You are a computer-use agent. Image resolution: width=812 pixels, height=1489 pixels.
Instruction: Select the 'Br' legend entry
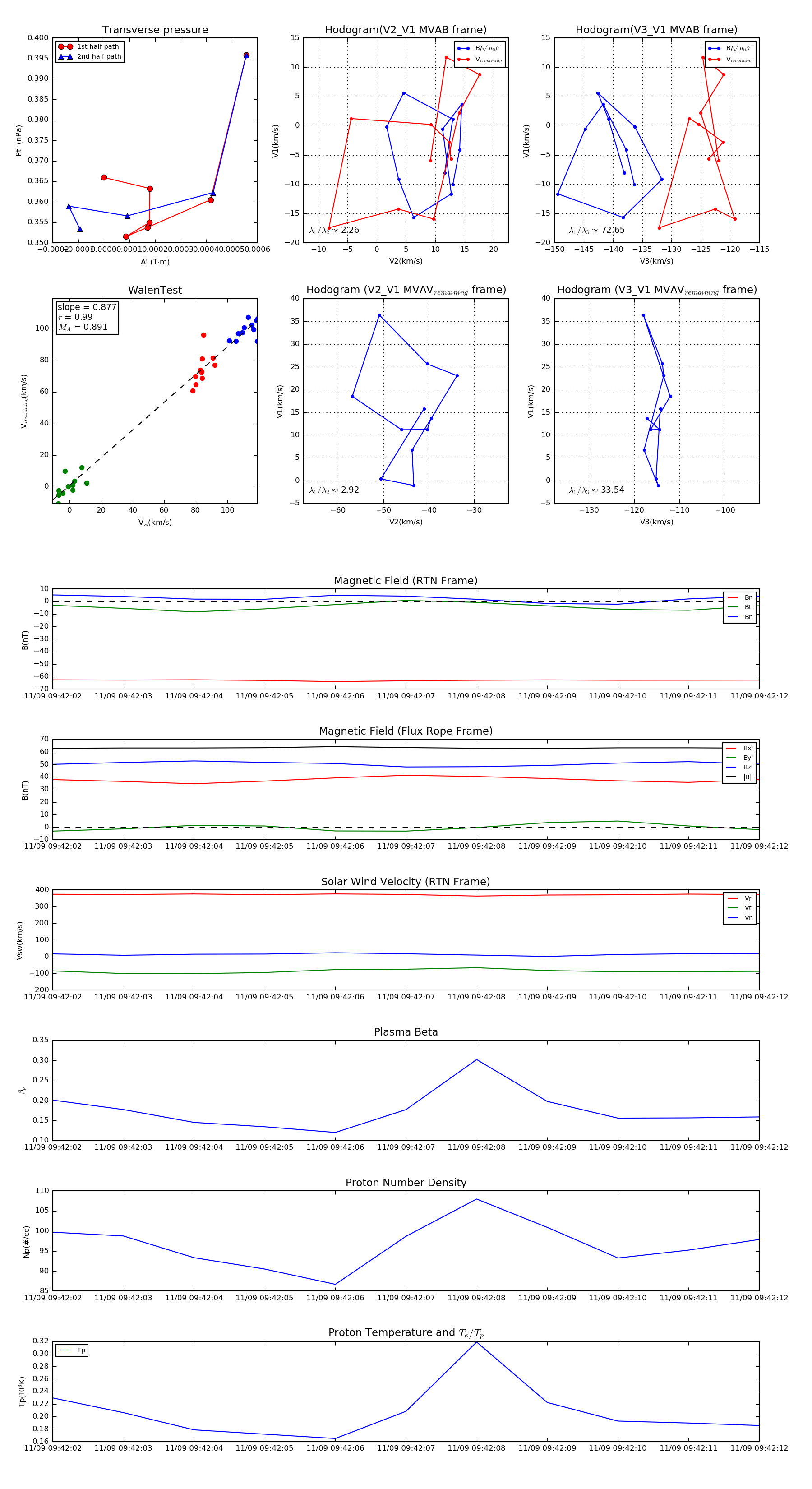point(740,598)
